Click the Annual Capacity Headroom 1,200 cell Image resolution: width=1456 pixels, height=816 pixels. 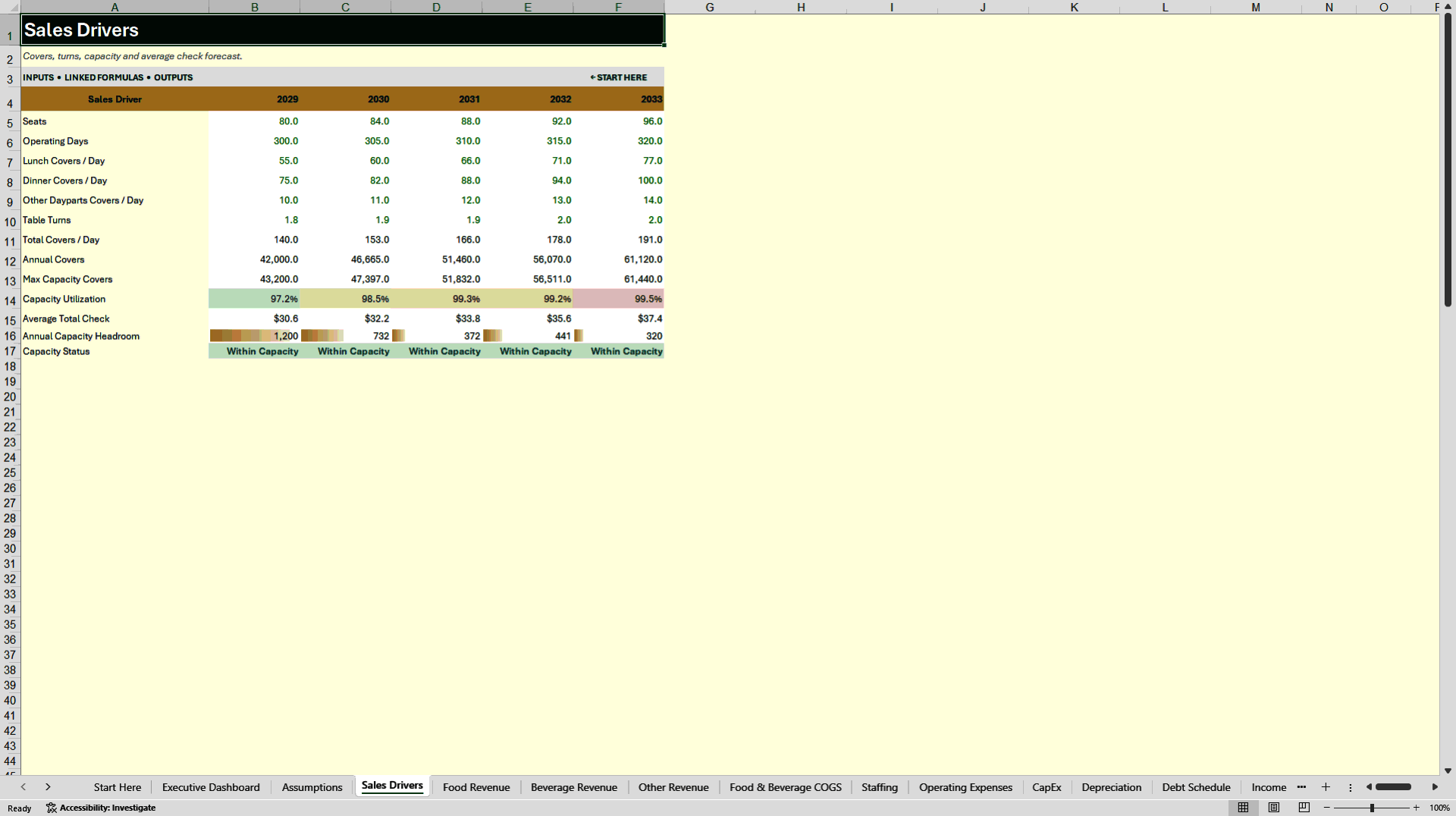[x=254, y=336]
